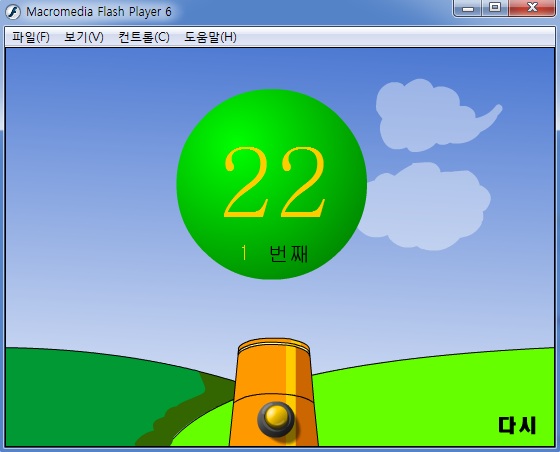The width and height of the screenshot is (560, 452).
Task: Click the Macromedia Flash Player 6 title text
Action: tap(99, 12)
